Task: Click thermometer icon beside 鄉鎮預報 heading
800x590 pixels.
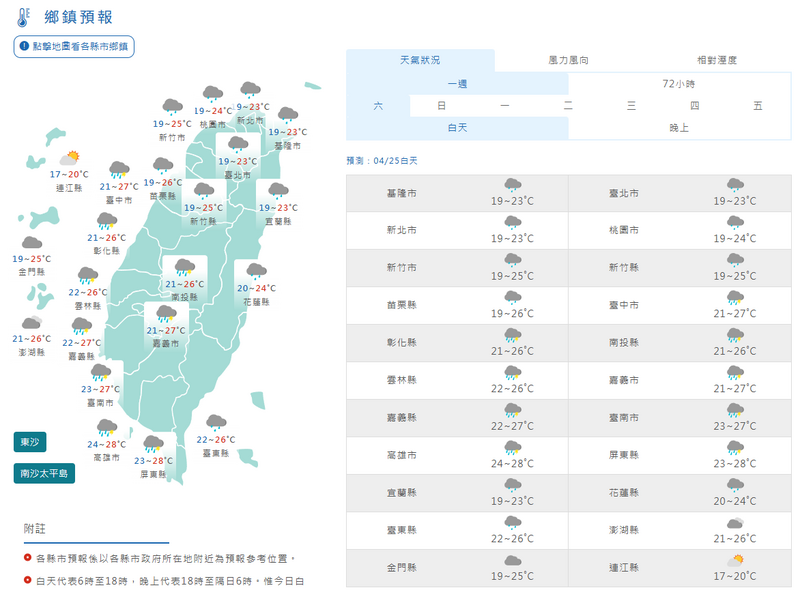Action: (24, 17)
